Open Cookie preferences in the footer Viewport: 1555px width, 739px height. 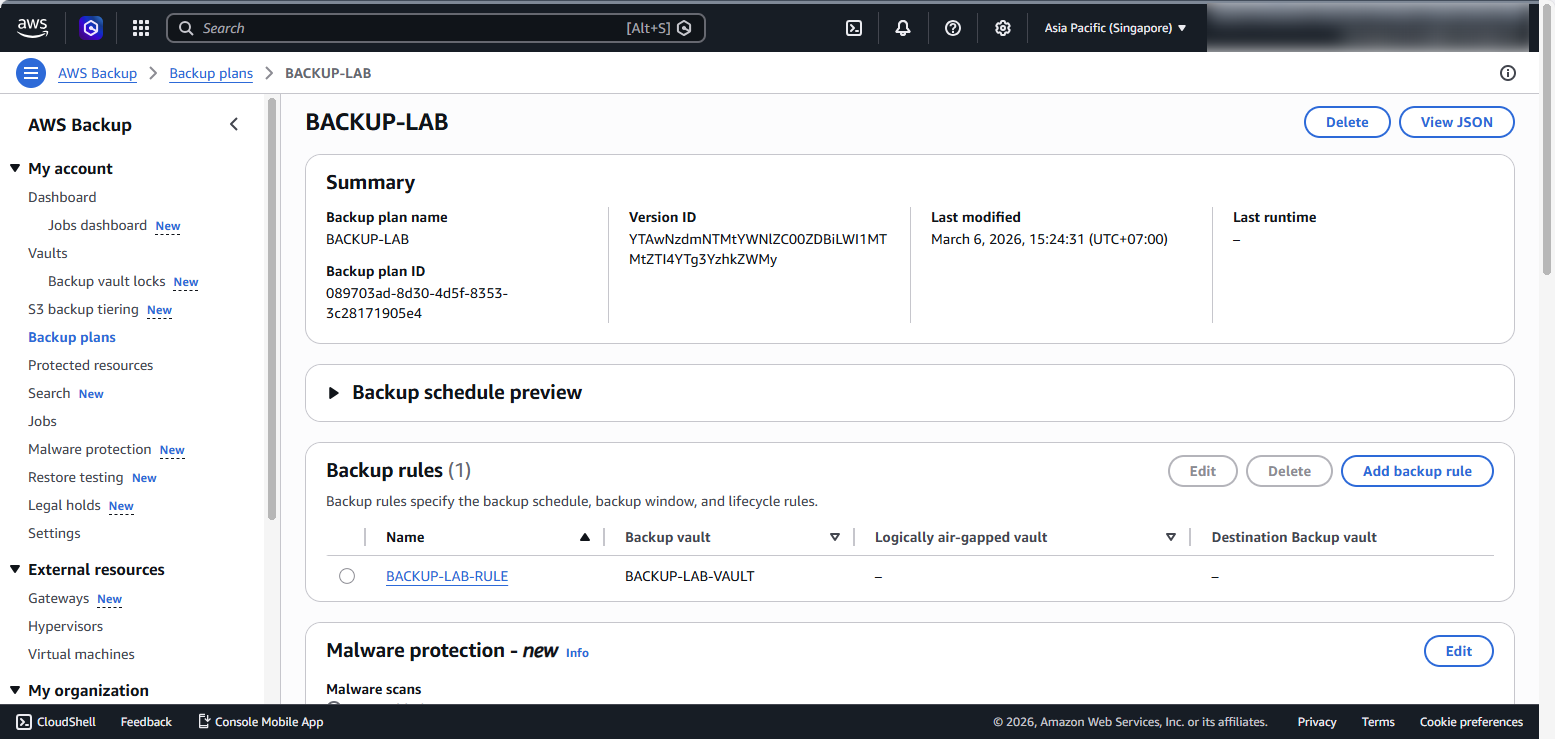click(x=1471, y=722)
